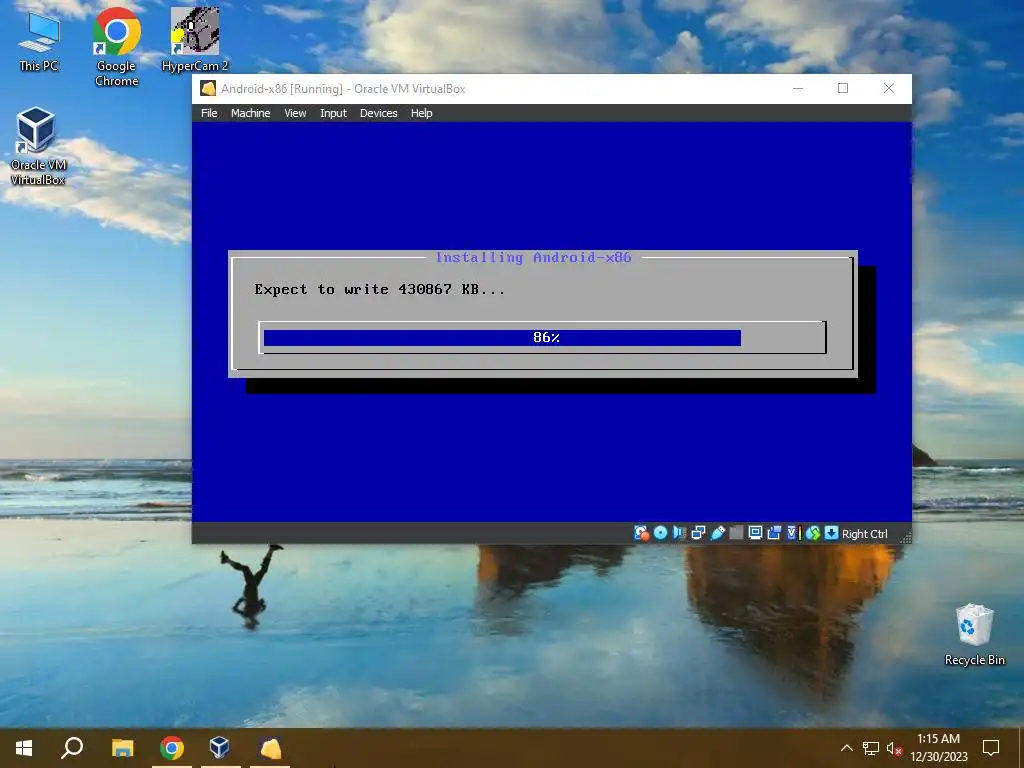This screenshot has height=768, width=1024.
Task: Open taskbar Search
Action: [x=72, y=748]
